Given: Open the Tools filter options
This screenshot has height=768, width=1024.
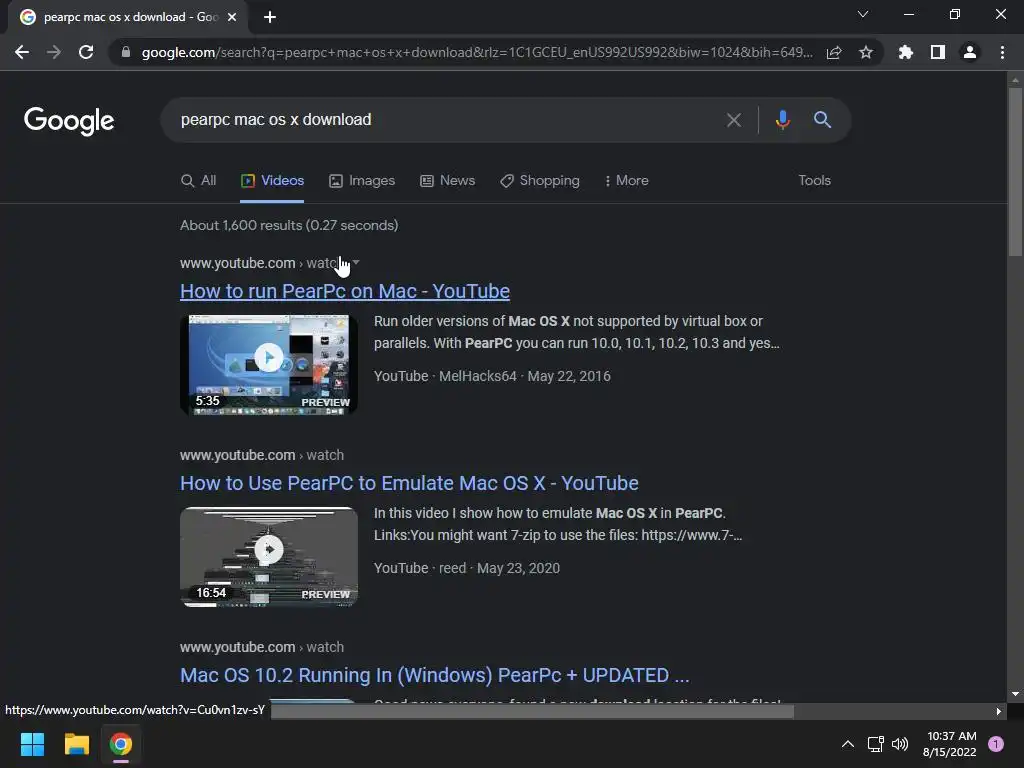Looking at the screenshot, I should 814,181.
